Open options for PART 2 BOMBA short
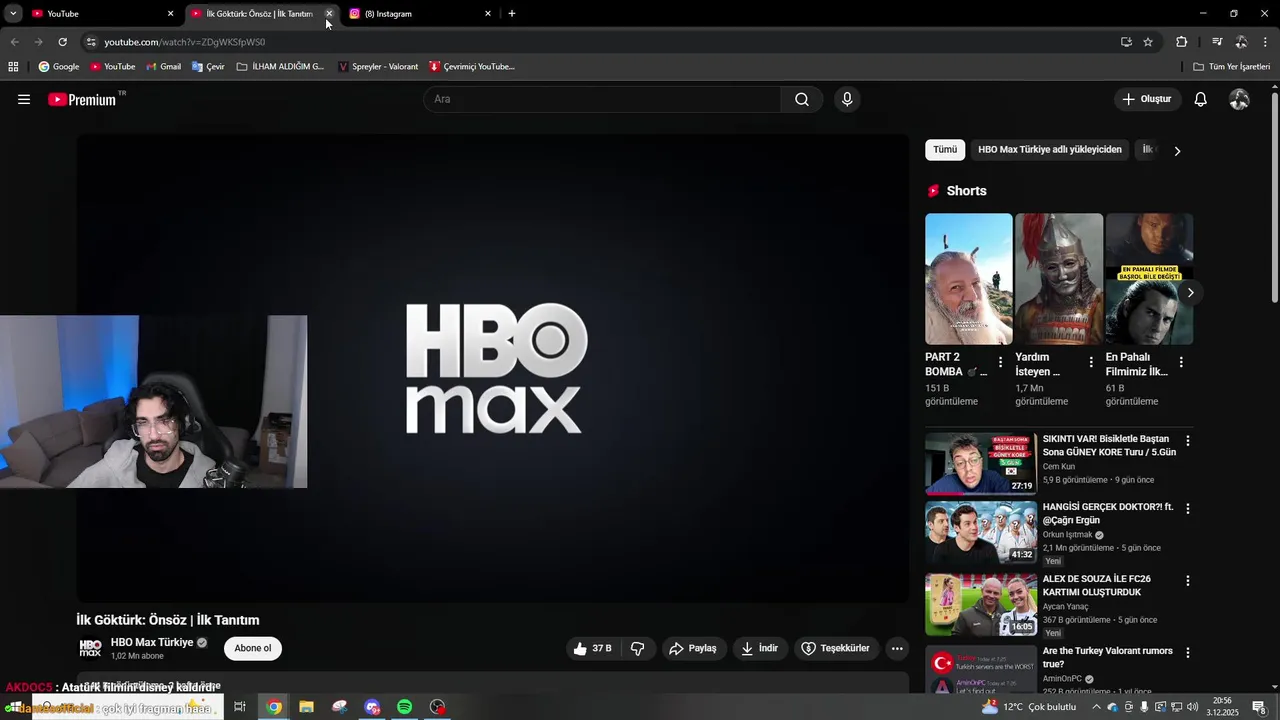The width and height of the screenshot is (1280, 720). pos(1000,363)
